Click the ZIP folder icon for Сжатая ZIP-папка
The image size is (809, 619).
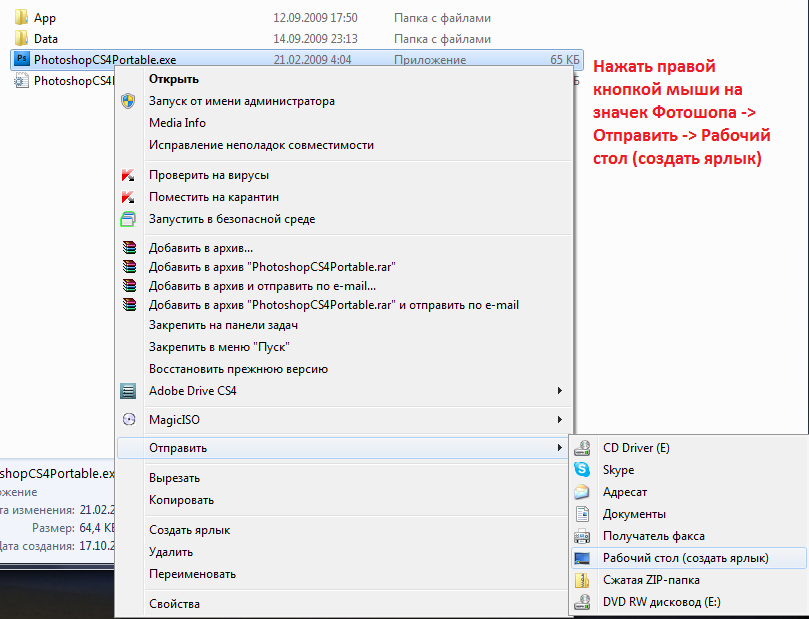pyautogui.click(x=582, y=580)
